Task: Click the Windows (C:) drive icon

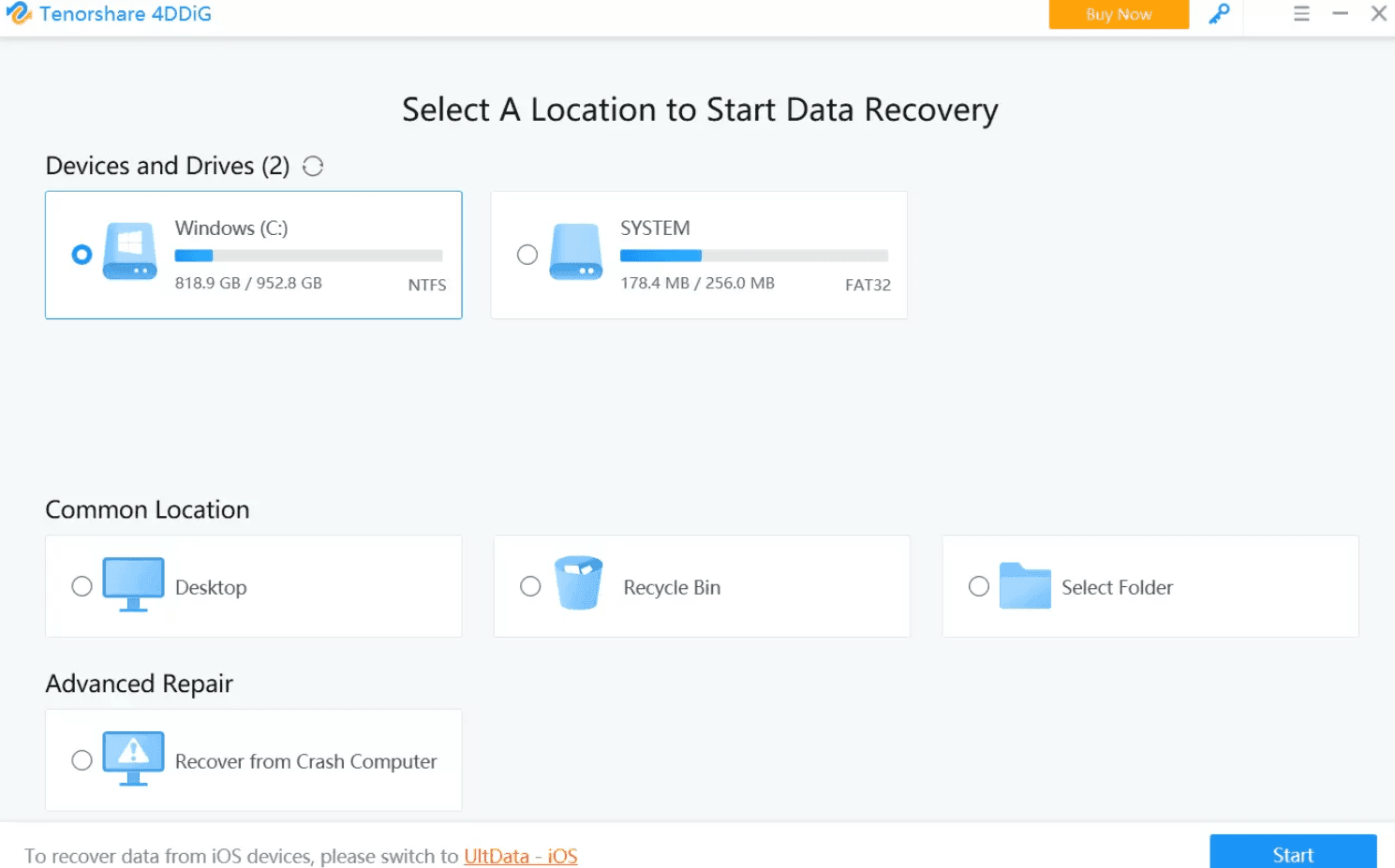Action: (130, 251)
